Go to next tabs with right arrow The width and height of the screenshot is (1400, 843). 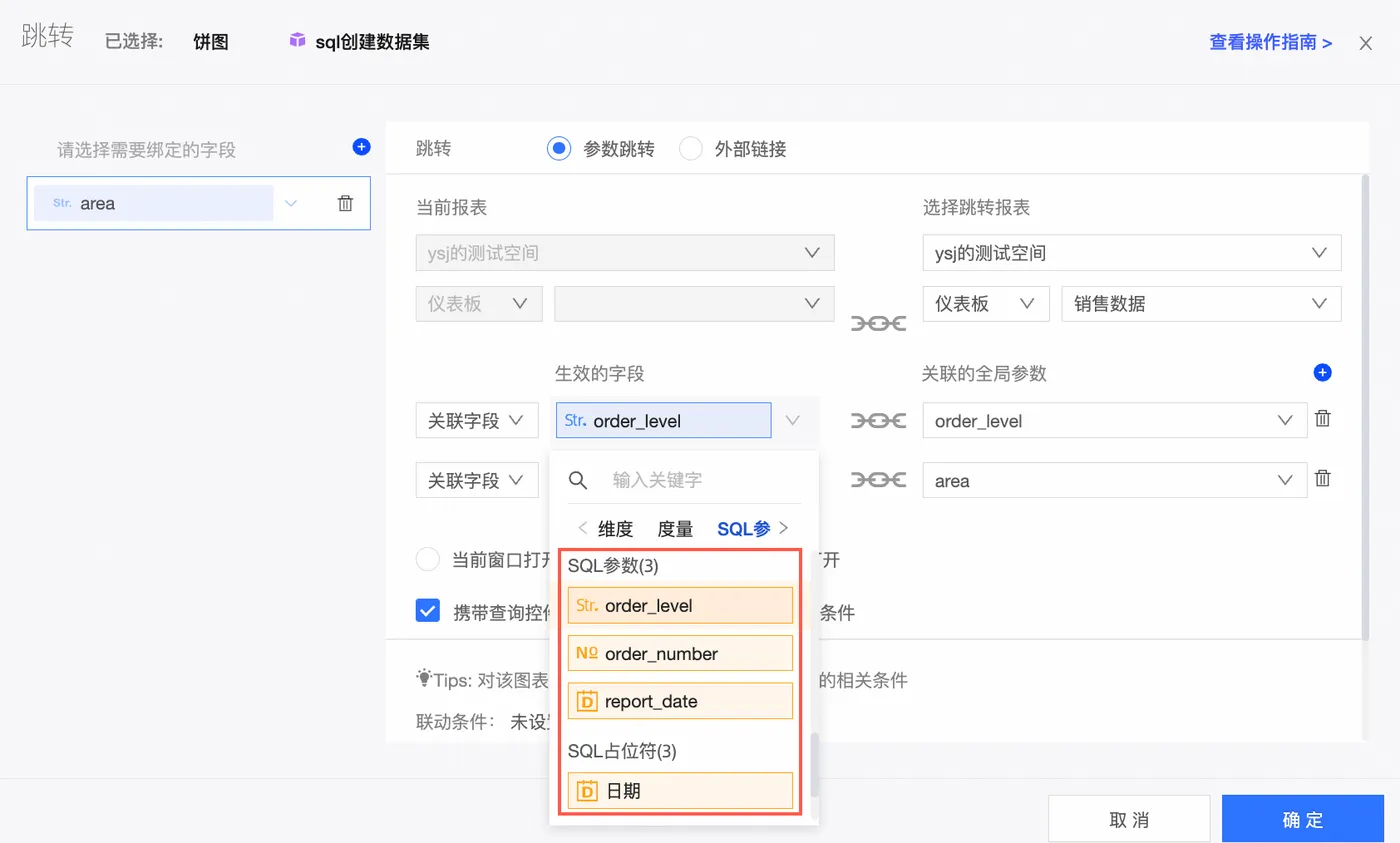pos(783,528)
